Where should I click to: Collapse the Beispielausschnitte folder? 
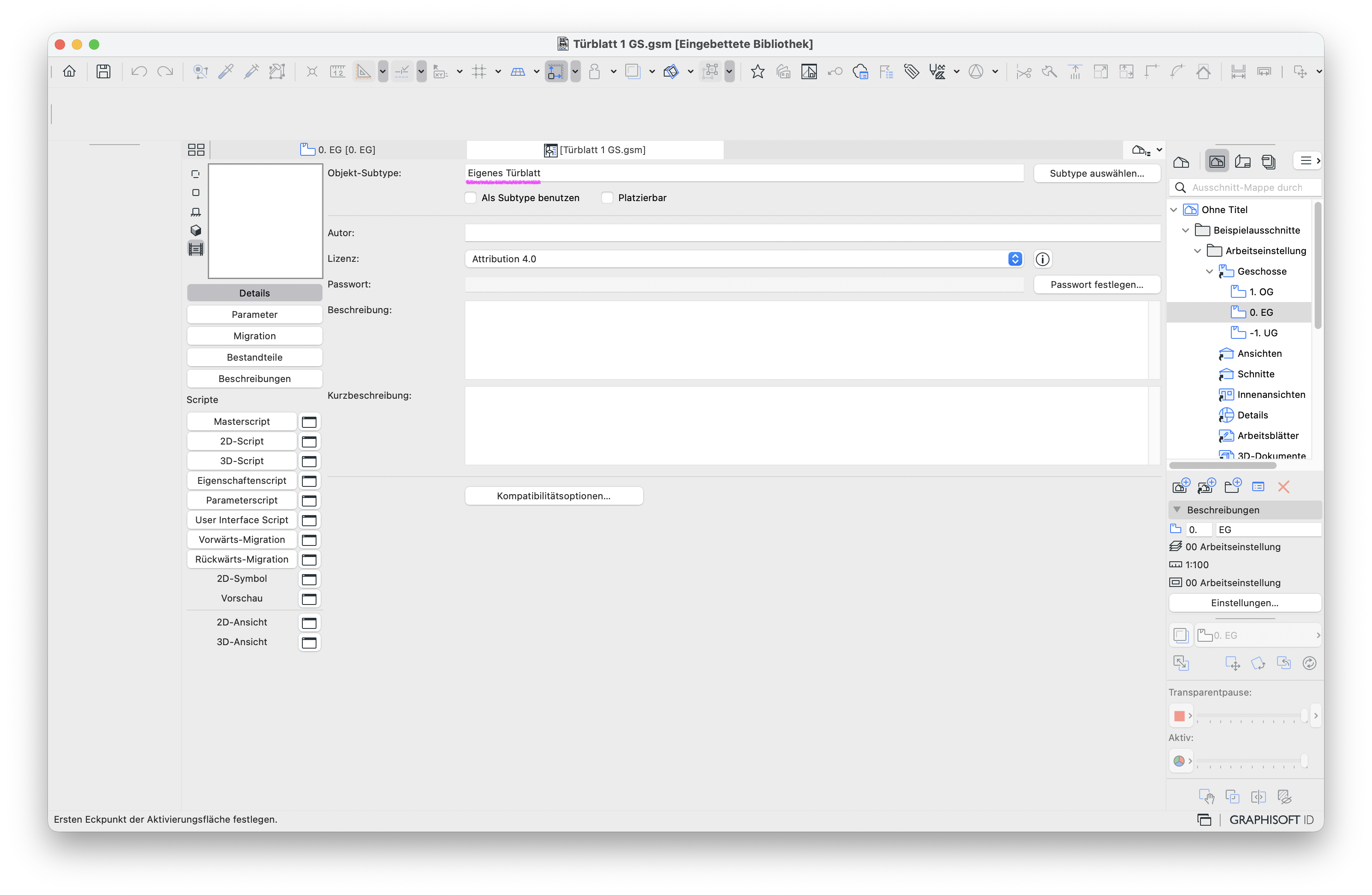click(x=1186, y=230)
